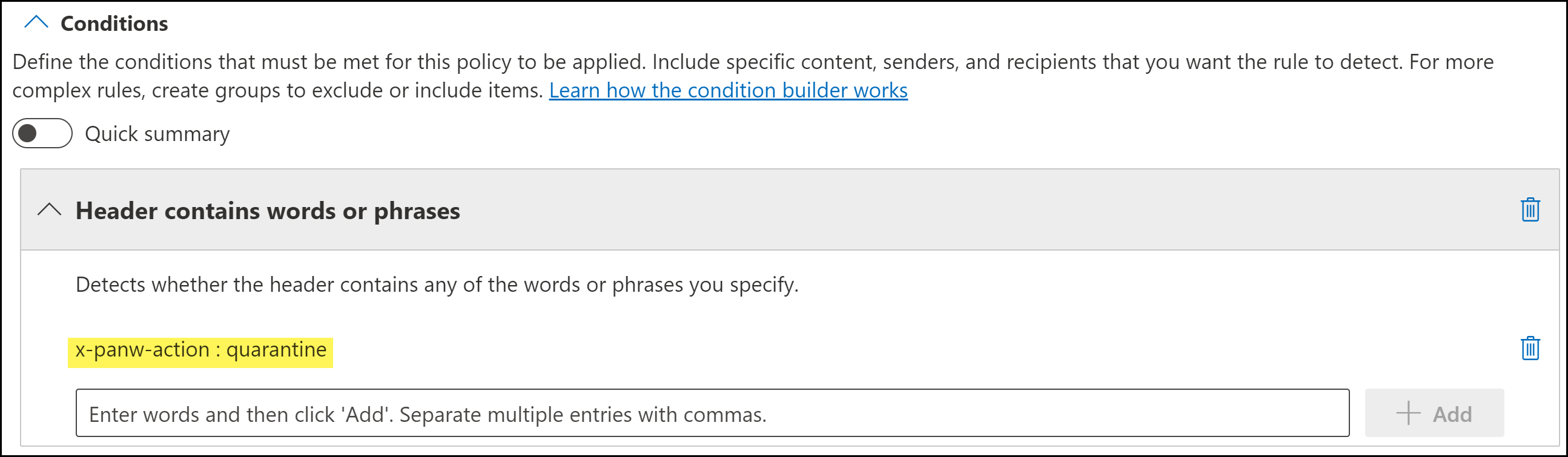Click the word 'quarantine' in header entry
1568x457 pixels.
[x=276, y=350]
